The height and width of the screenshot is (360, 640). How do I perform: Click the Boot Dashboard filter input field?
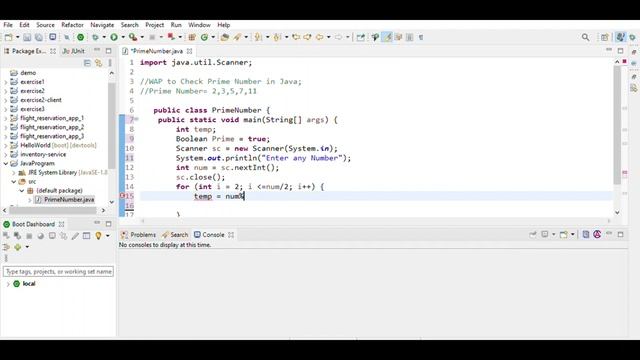(58, 271)
